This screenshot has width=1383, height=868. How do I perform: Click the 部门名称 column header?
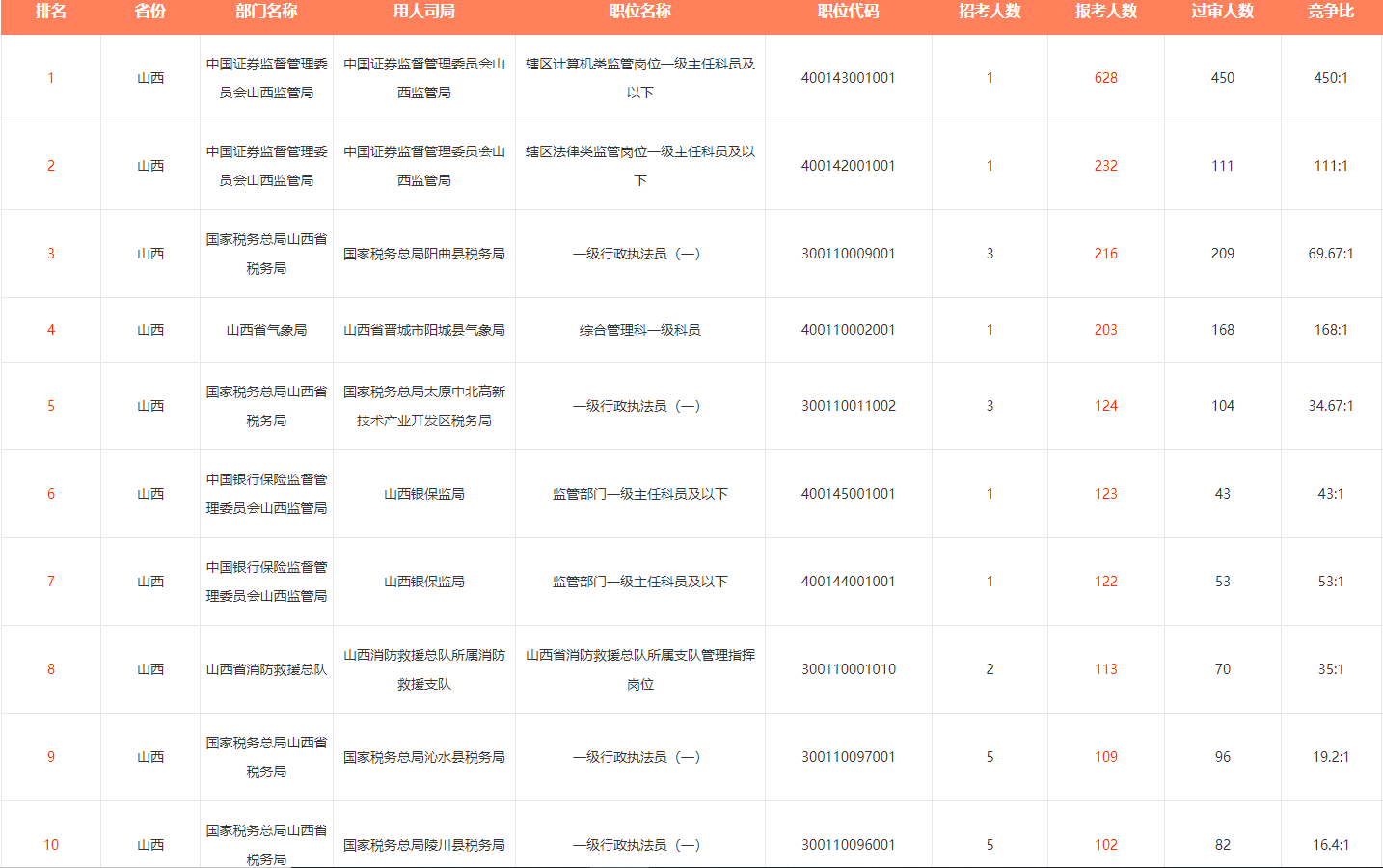click(266, 12)
